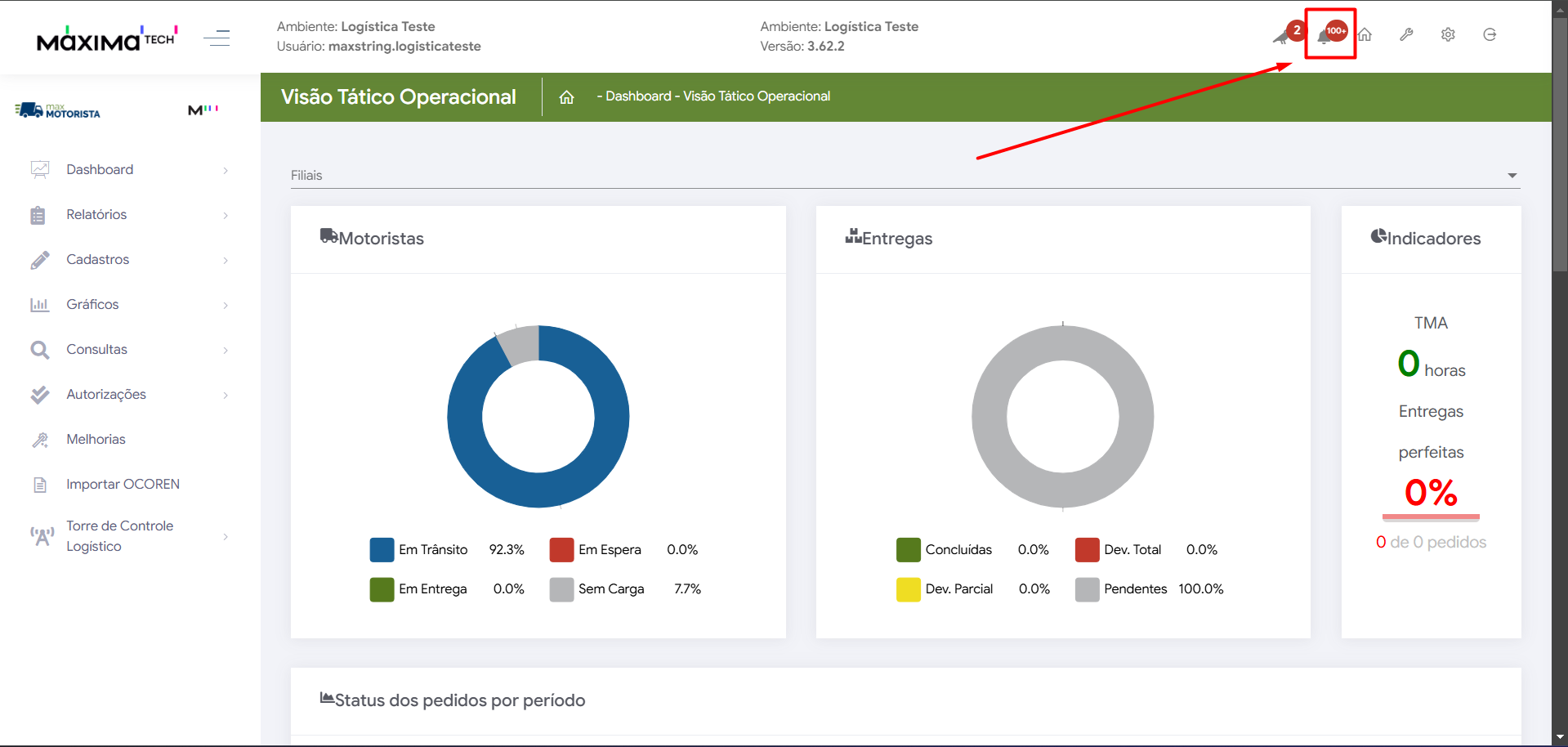Click the home icon in top header
Viewport: 1568px width, 747px height.
coord(1365,34)
